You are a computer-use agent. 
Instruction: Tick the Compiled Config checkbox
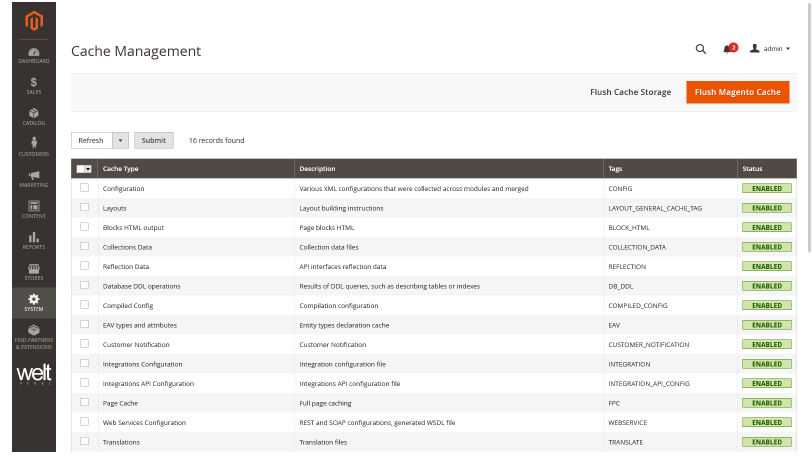pyautogui.click(x=84, y=305)
